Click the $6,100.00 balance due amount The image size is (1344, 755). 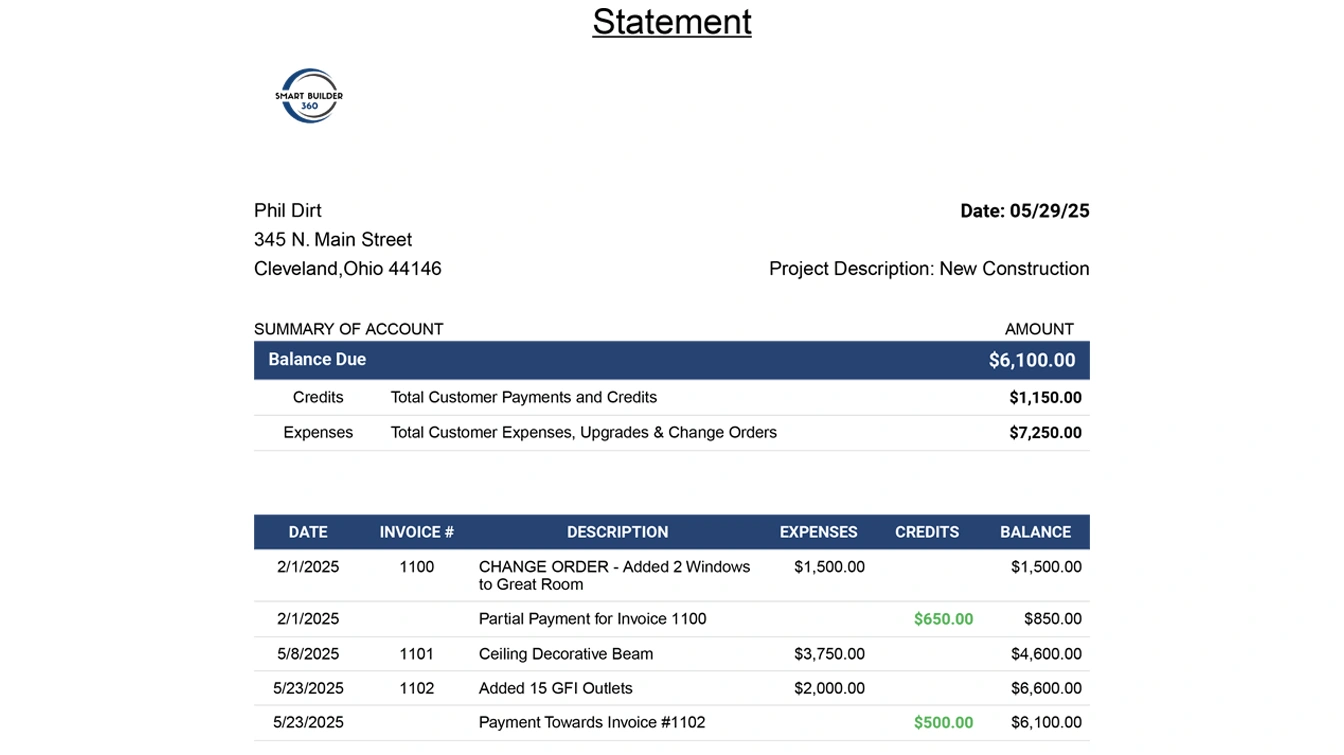(x=1031, y=360)
